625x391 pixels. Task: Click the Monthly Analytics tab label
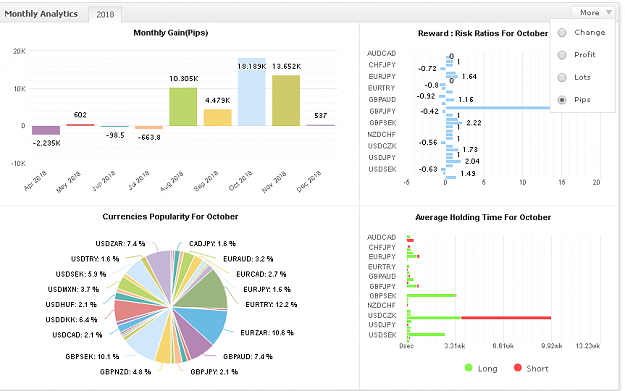(41, 14)
